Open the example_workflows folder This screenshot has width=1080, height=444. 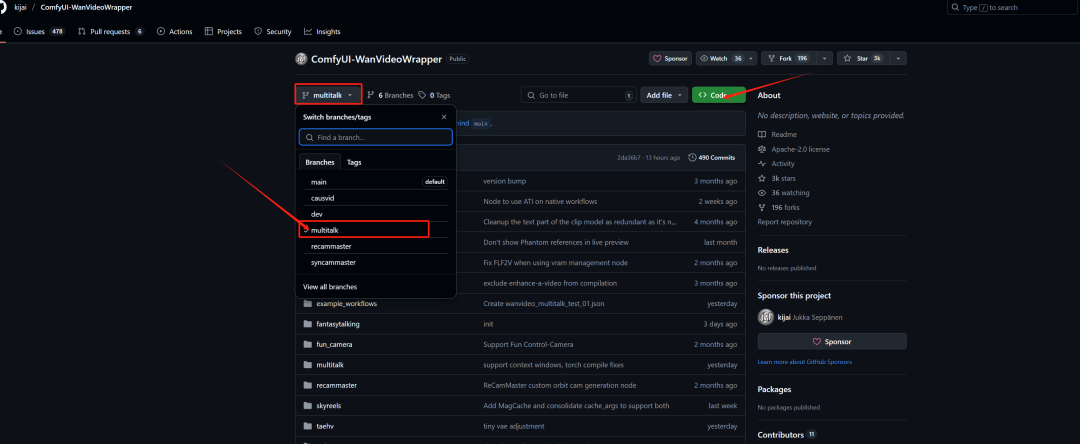point(346,304)
